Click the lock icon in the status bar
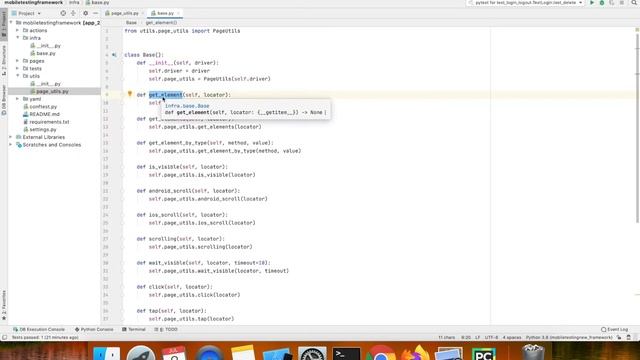Viewport: 640px width, 360px height. [619, 338]
